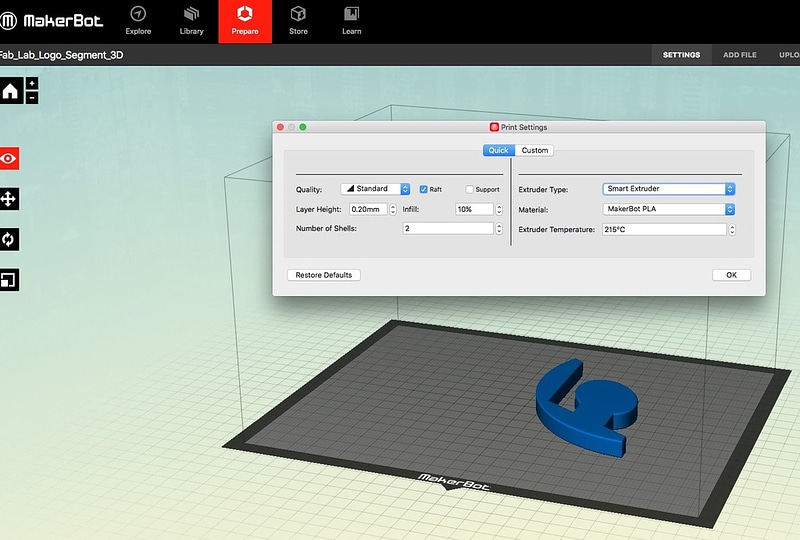Toggle the Raft checkbox
Screen dimensions: 800x540
tap(423, 189)
